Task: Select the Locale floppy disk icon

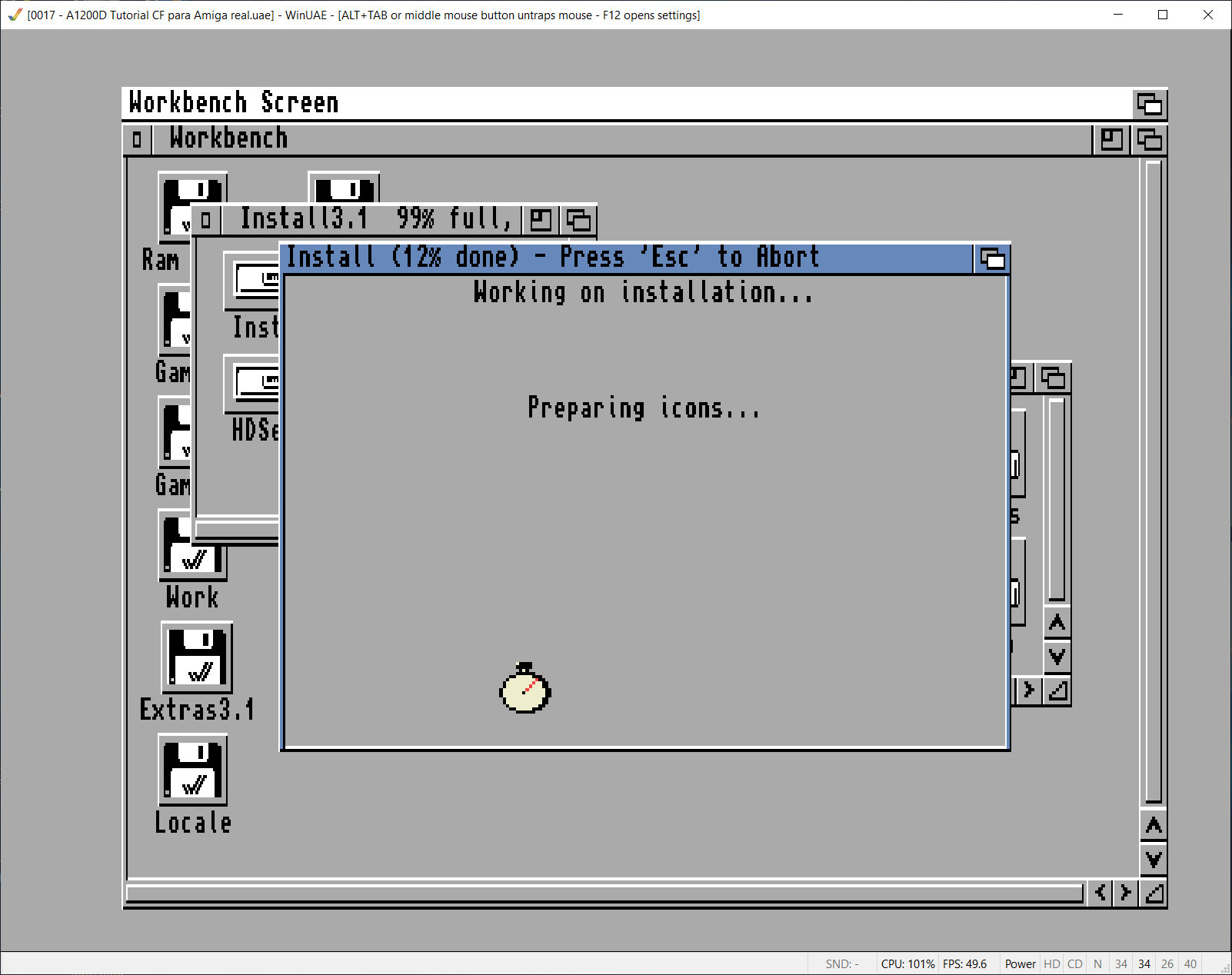Action: tap(193, 770)
